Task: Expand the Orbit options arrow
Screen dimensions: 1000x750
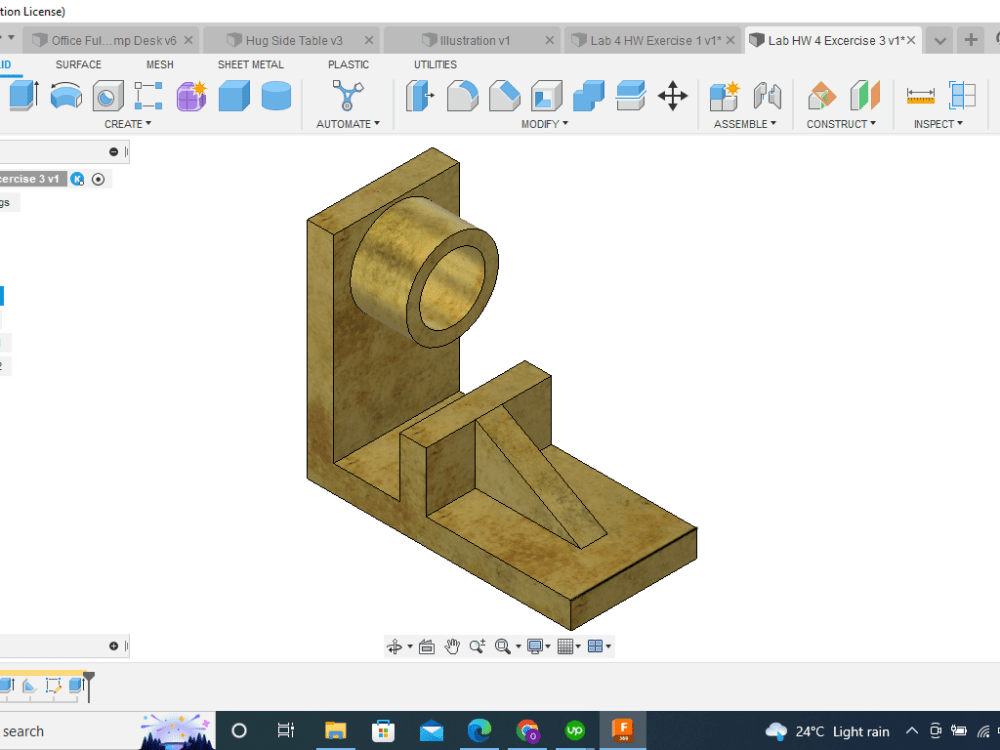Action: pos(410,647)
